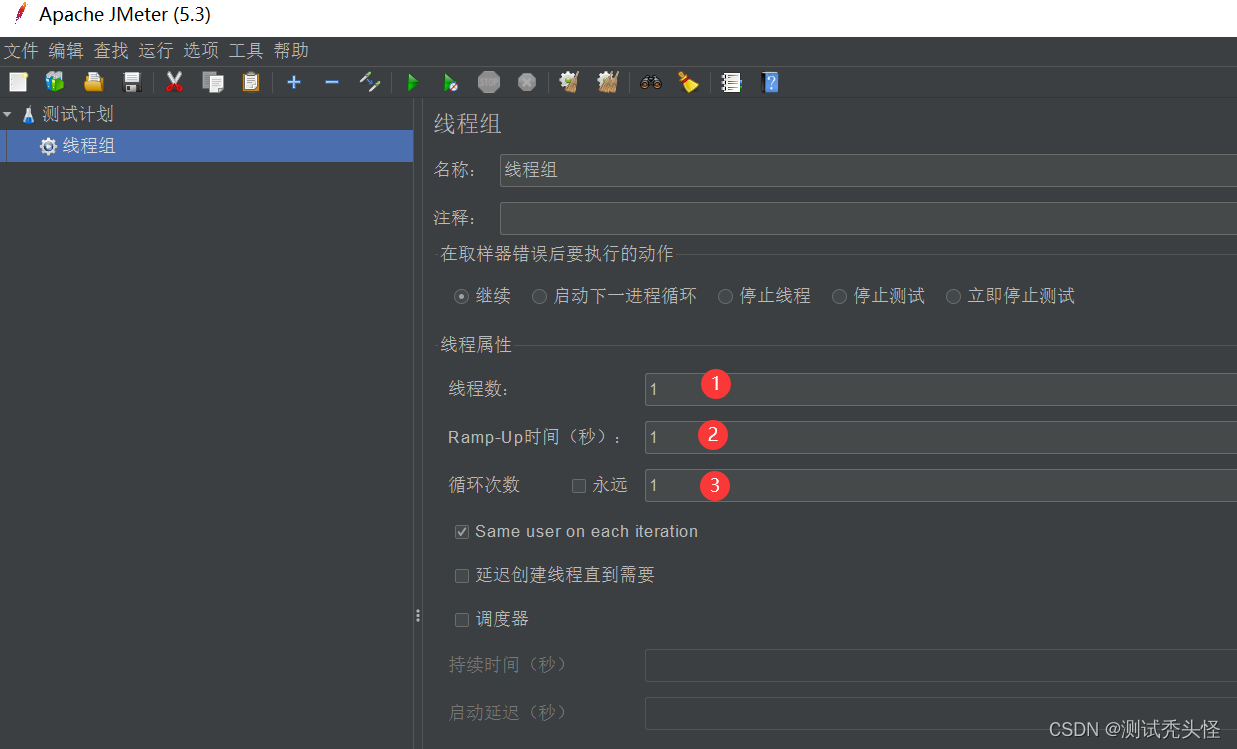Select 启动下一进程循环 radio option

[x=539, y=296]
